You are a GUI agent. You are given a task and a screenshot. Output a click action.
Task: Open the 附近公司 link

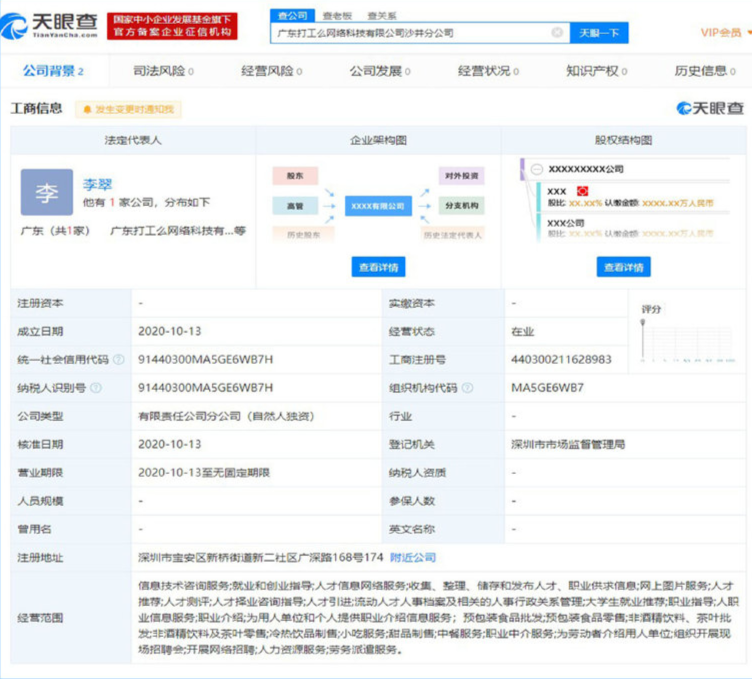coord(413,558)
